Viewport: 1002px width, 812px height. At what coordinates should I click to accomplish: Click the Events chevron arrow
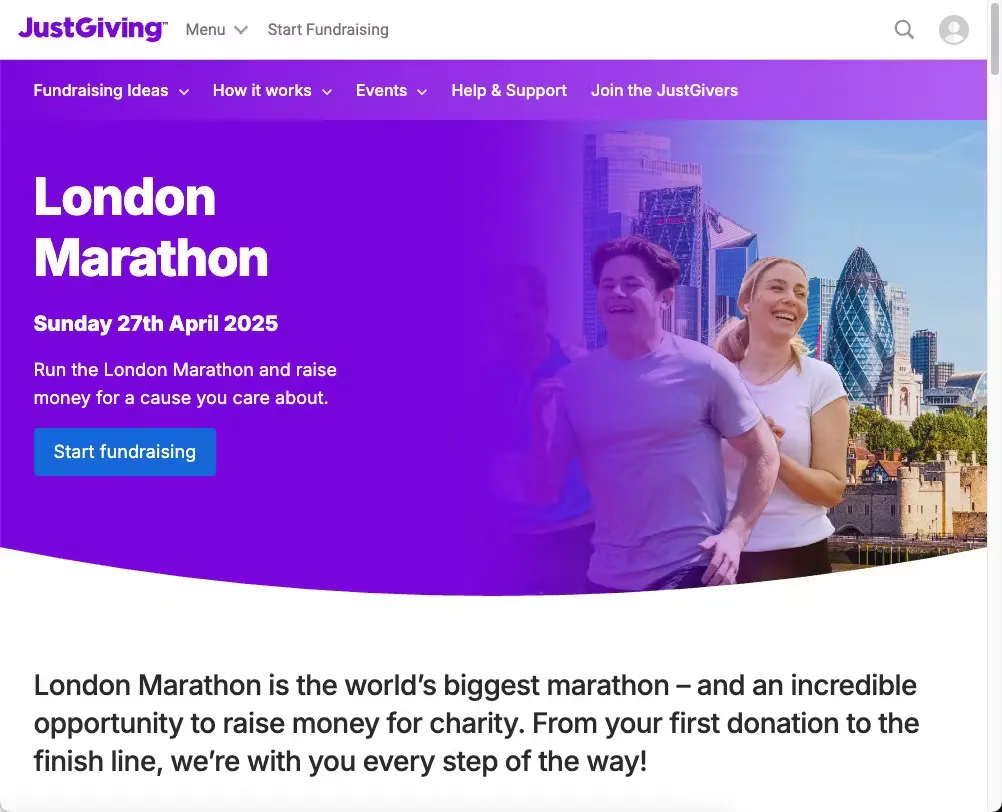pyautogui.click(x=422, y=92)
